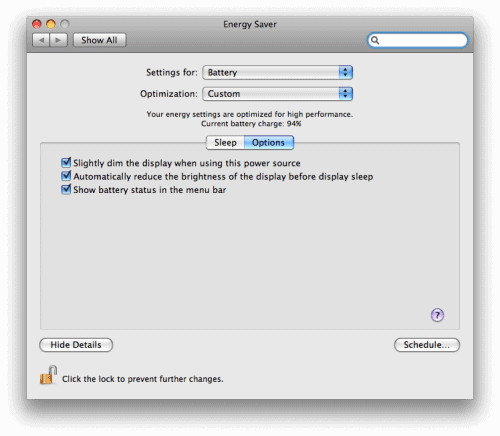The height and width of the screenshot is (436, 500).
Task: Click the padlock icon to lock settings
Action: click(48, 375)
